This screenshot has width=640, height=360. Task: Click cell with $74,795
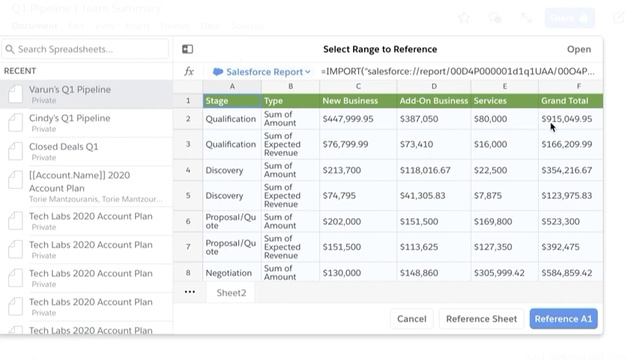(358, 196)
